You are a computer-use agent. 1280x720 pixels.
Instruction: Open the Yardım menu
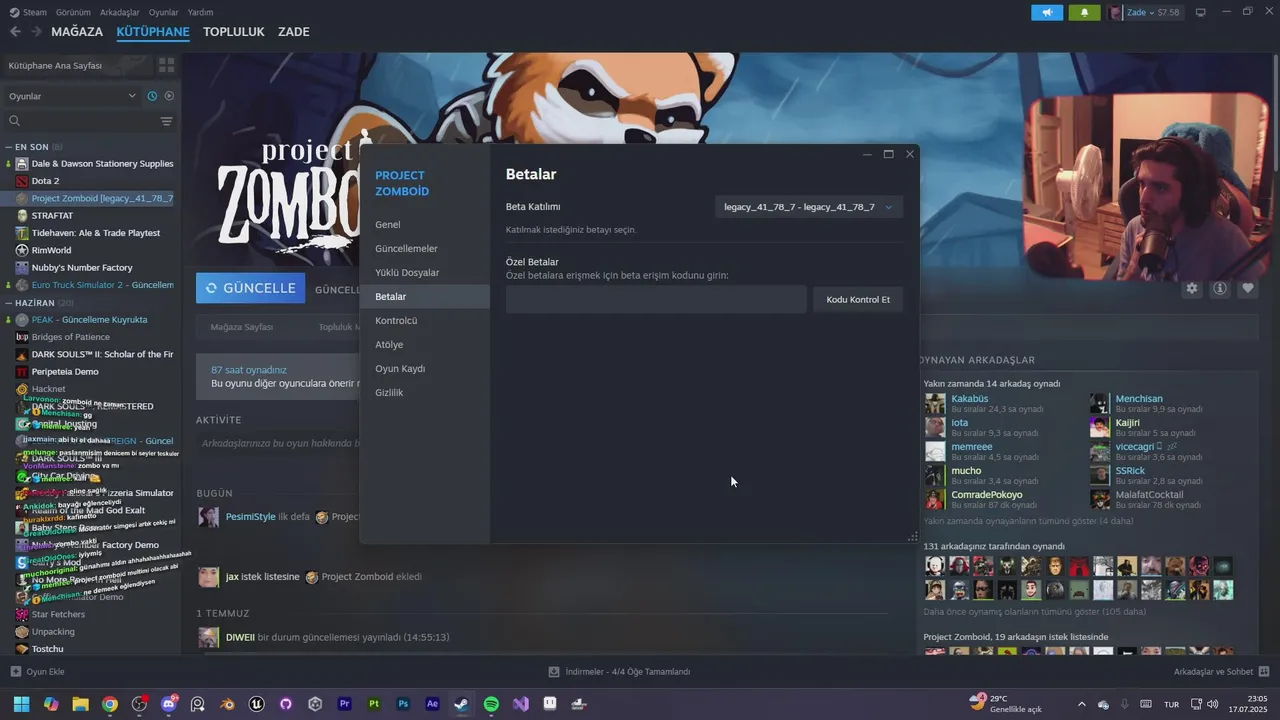tap(201, 12)
